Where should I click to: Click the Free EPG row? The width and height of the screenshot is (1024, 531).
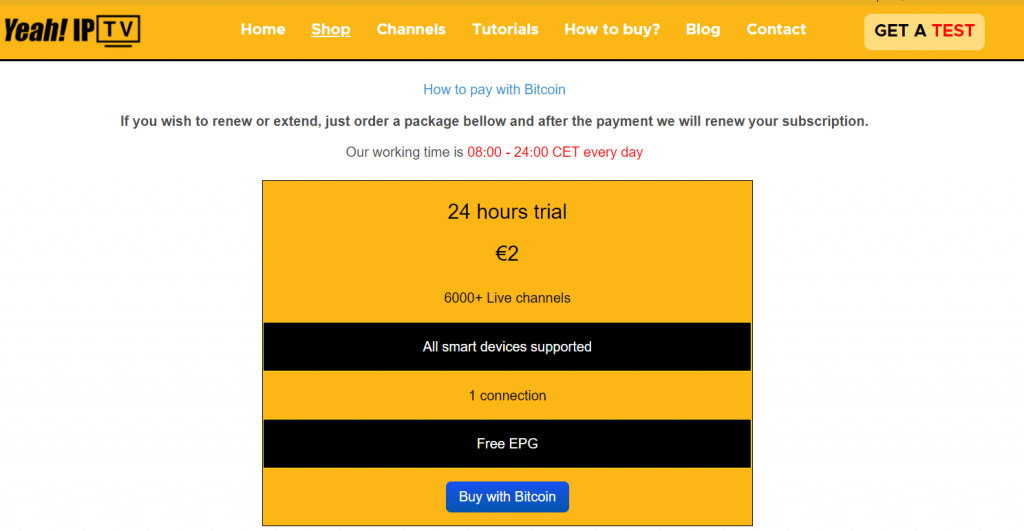(x=507, y=443)
